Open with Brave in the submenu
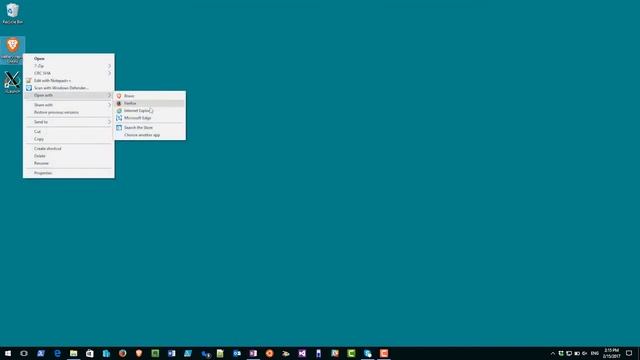Screen dimensions: 640x360 point(149,96)
